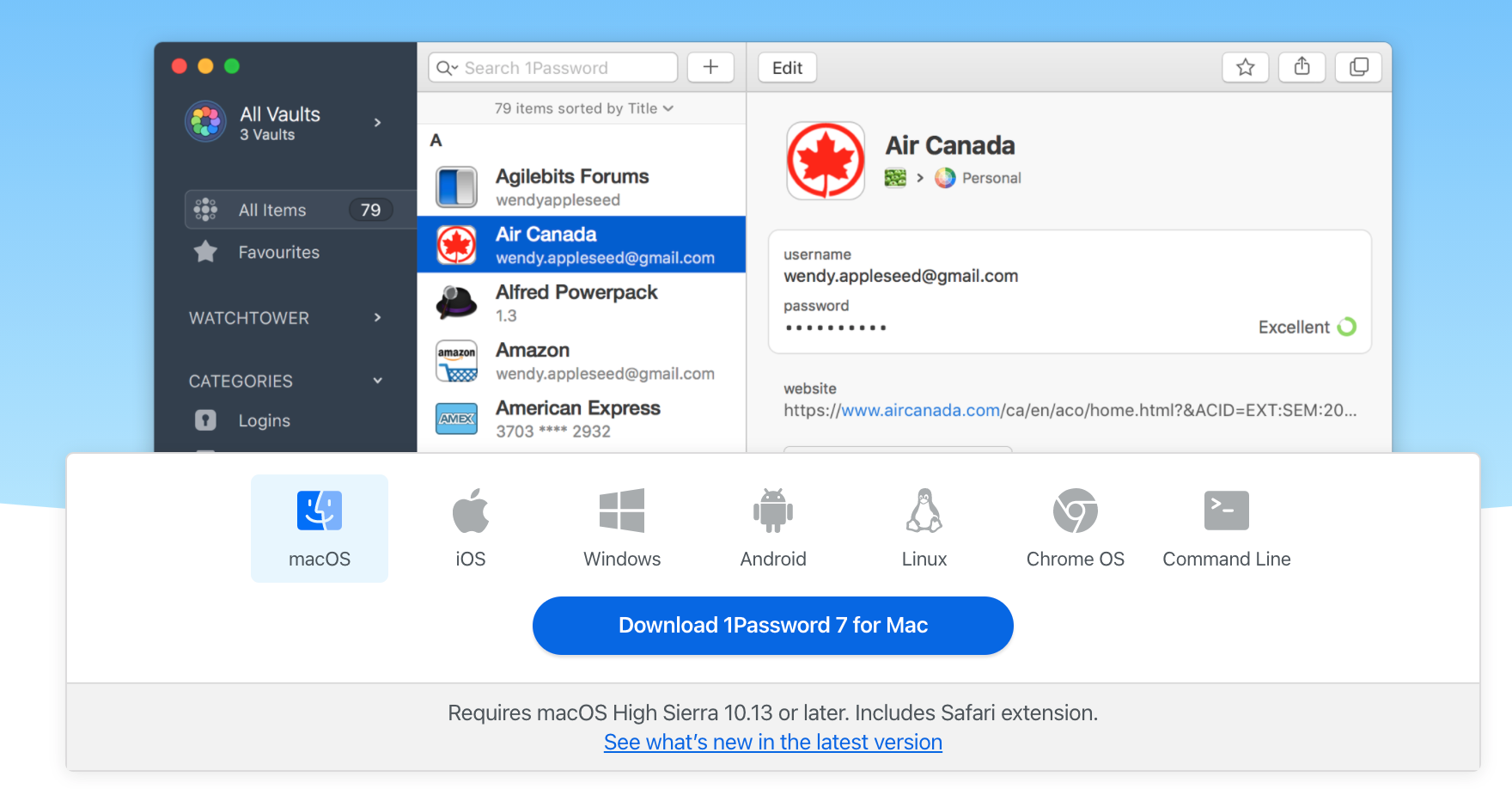Click the search magnifier icon
Screen dimensions: 1512x789
(445, 68)
